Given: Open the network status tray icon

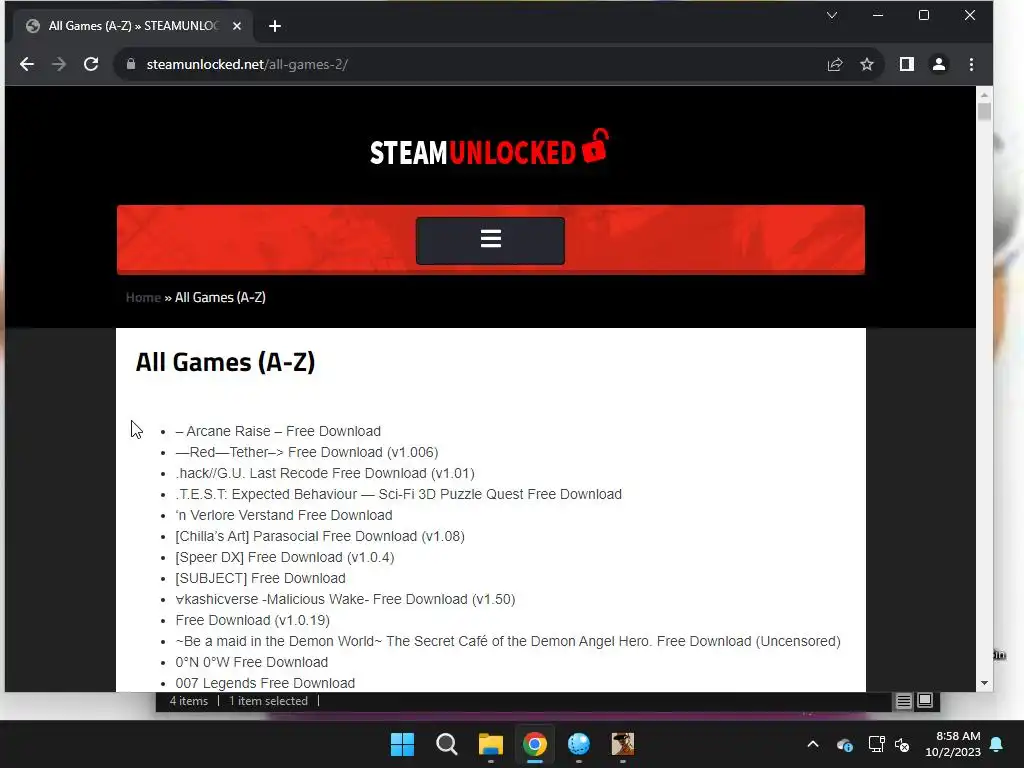Looking at the screenshot, I should [x=876, y=744].
